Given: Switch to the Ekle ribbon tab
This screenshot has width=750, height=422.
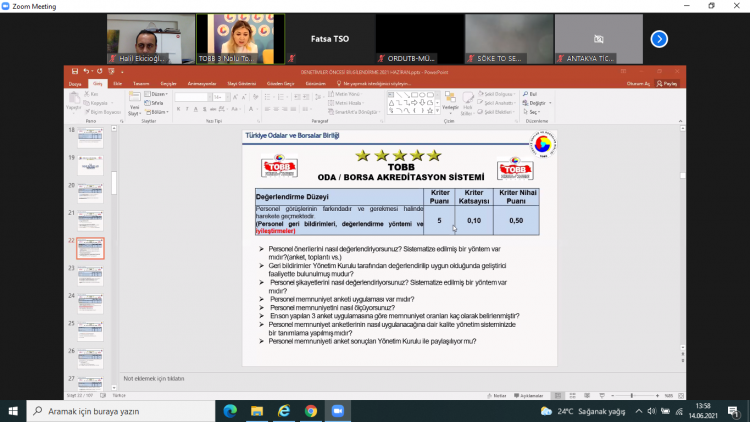Looking at the screenshot, I should coord(117,84).
